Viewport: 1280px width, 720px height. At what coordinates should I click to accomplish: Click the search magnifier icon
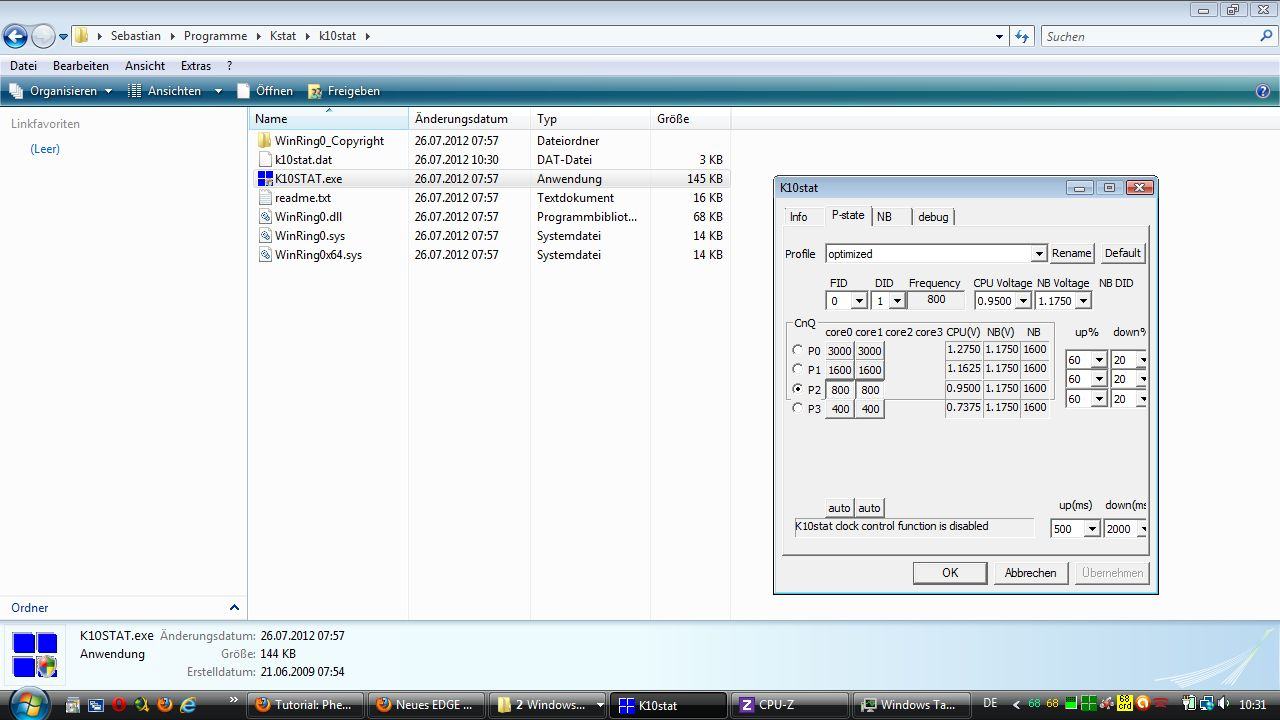pos(1267,36)
